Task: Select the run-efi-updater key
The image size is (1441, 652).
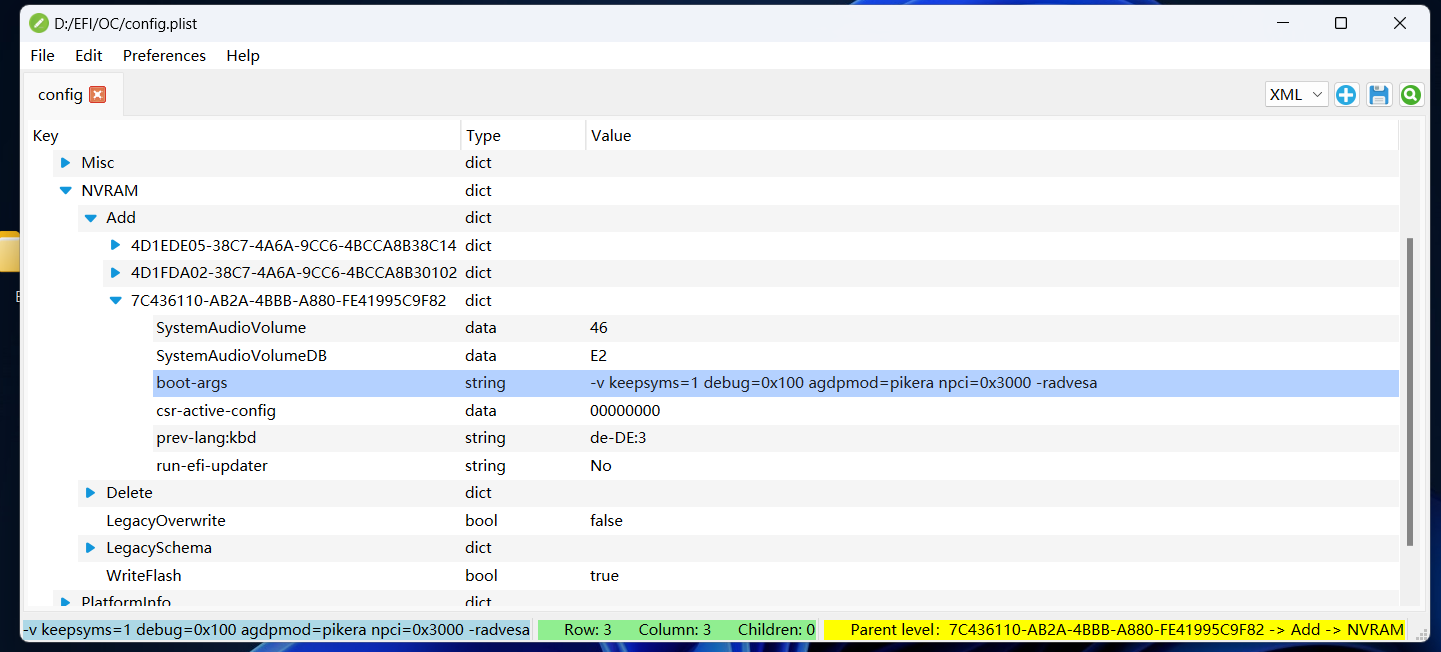Action: [212, 466]
